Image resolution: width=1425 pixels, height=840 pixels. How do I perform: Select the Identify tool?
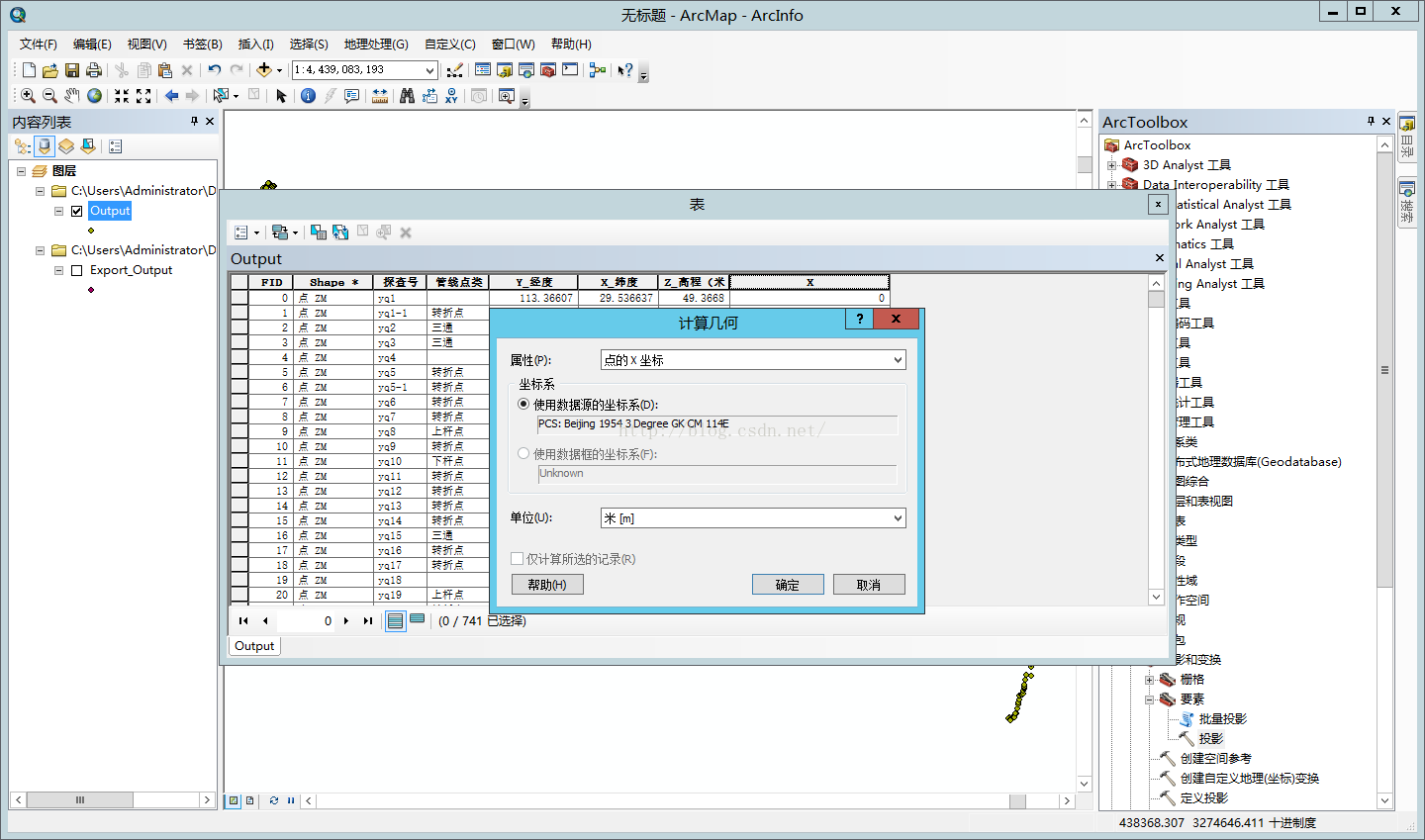click(x=308, y=96)
